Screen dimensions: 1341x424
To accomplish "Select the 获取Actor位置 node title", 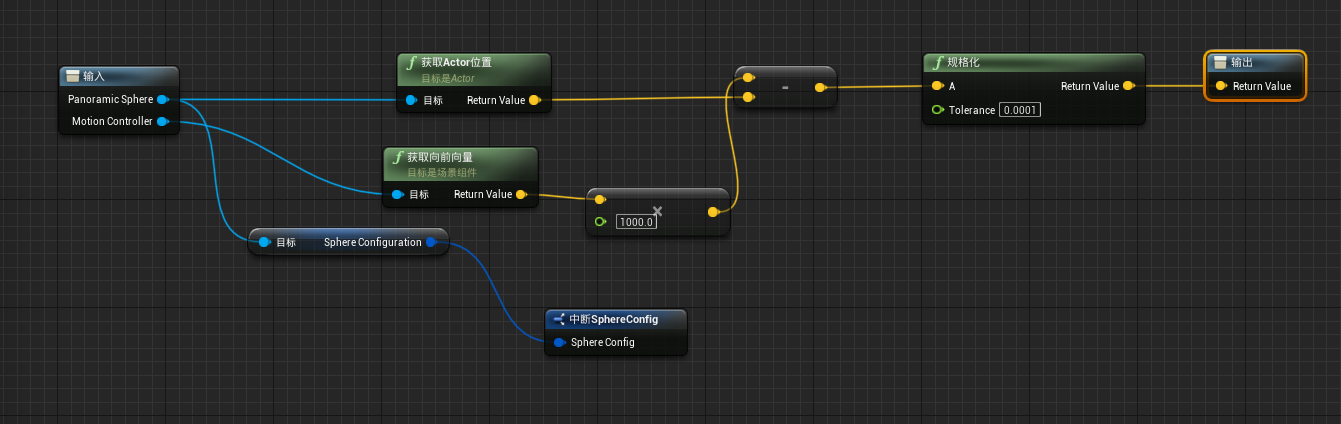I will coord(456,62).
